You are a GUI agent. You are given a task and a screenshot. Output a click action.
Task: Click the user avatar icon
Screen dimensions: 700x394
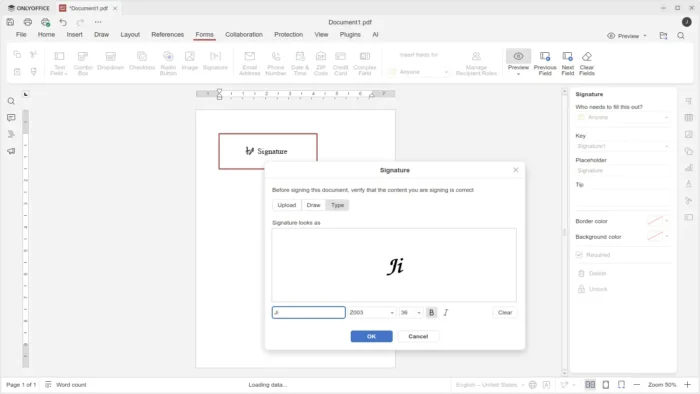687,22
